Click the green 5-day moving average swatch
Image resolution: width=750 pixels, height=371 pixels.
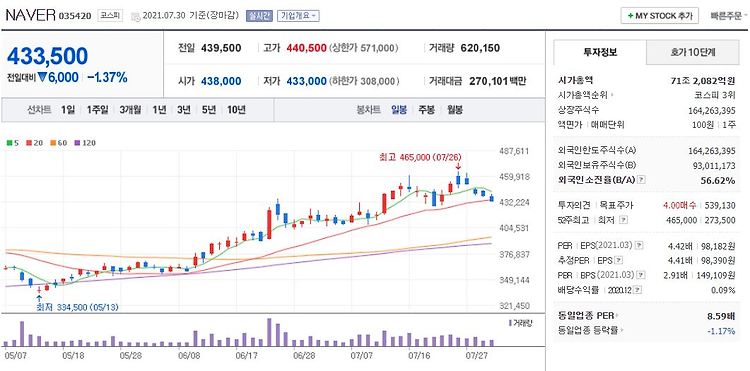coord(9,142)
